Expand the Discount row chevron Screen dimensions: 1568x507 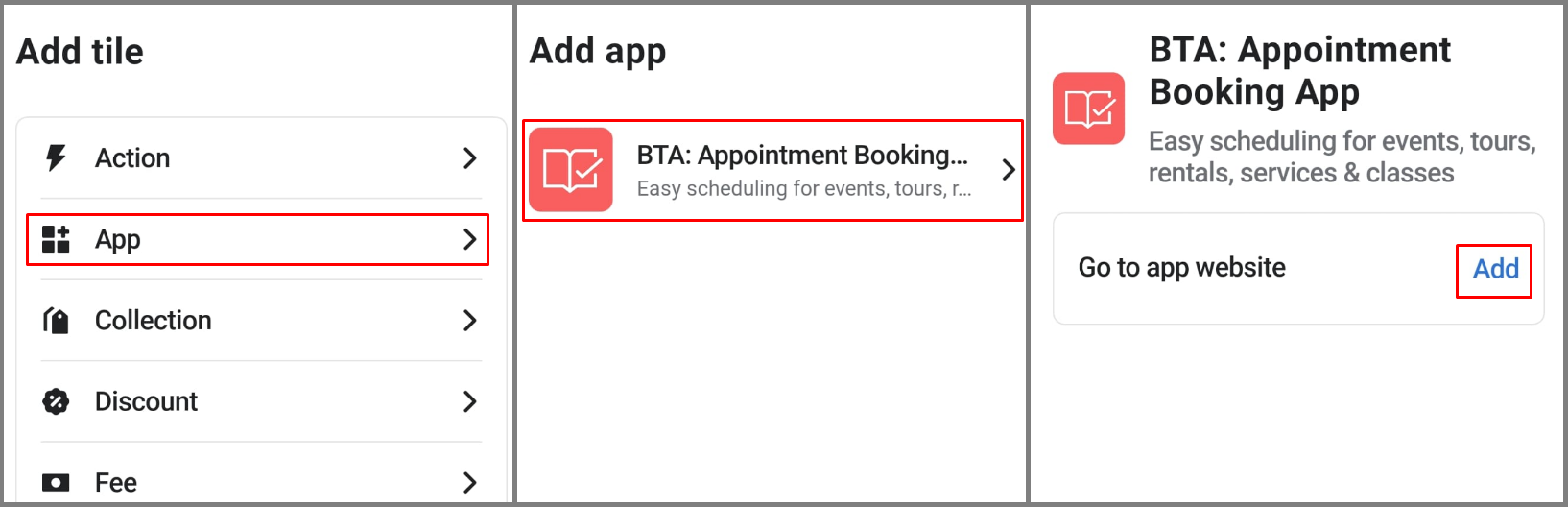tap(469, 401)
